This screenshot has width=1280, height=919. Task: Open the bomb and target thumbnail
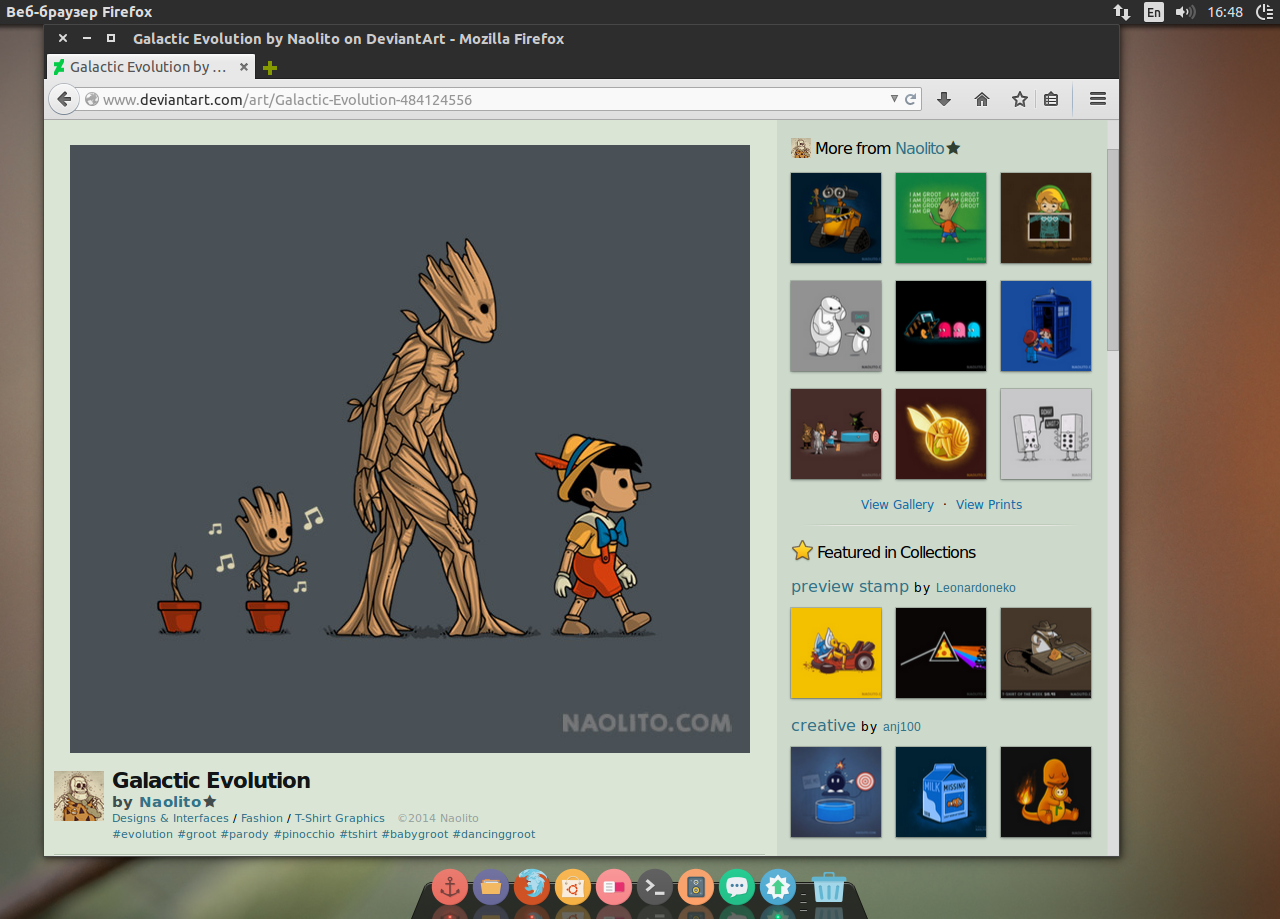(x=836, y=792)
